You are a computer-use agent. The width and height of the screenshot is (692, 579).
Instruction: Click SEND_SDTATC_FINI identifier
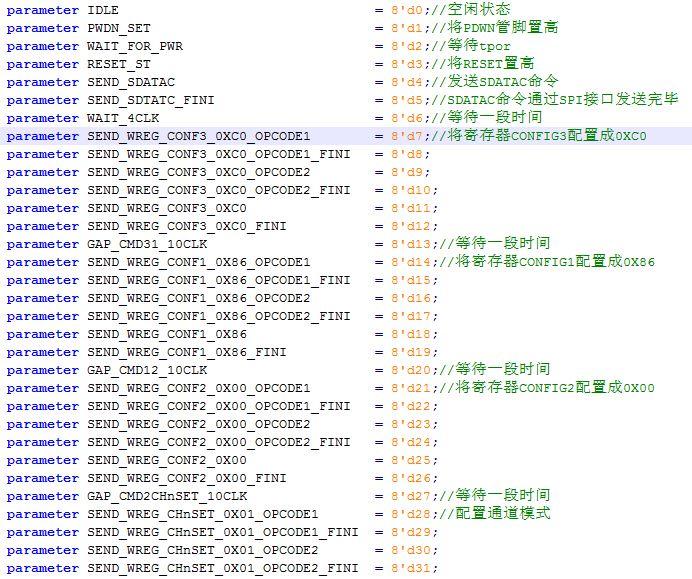tap(150, 100)
